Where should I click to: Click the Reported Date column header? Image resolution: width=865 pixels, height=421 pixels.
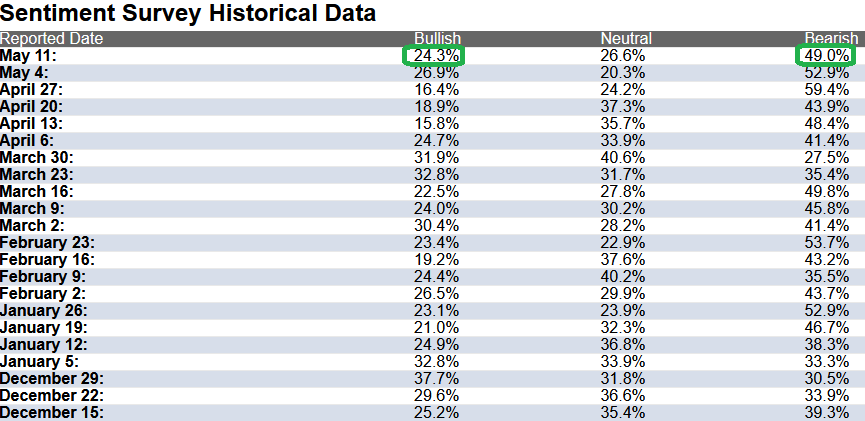(x=51, y=39)
